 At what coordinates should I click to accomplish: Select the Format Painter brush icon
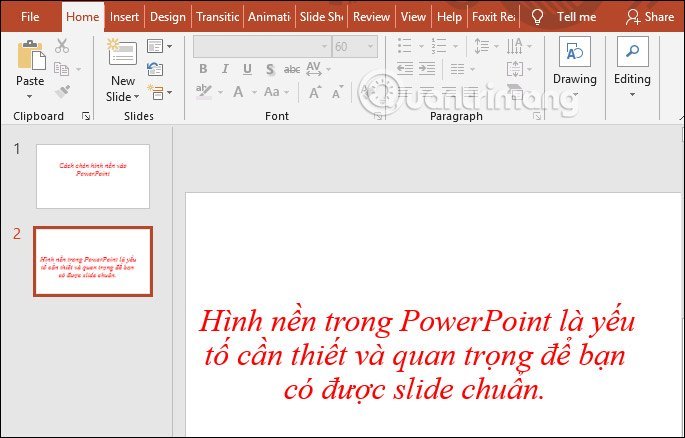click(62, 91)
